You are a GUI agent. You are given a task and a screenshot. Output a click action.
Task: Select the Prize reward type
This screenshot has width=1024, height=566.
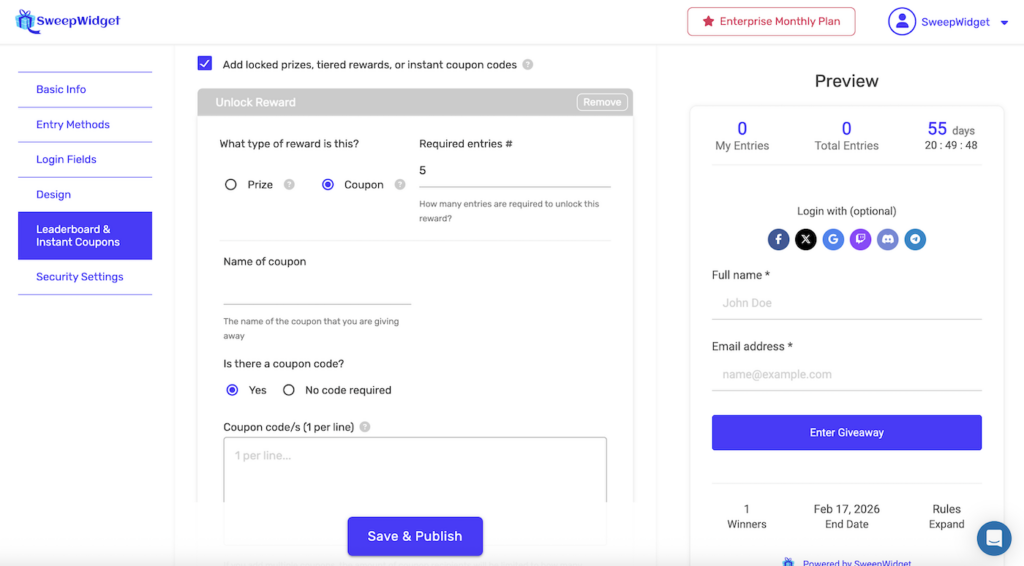231,185
